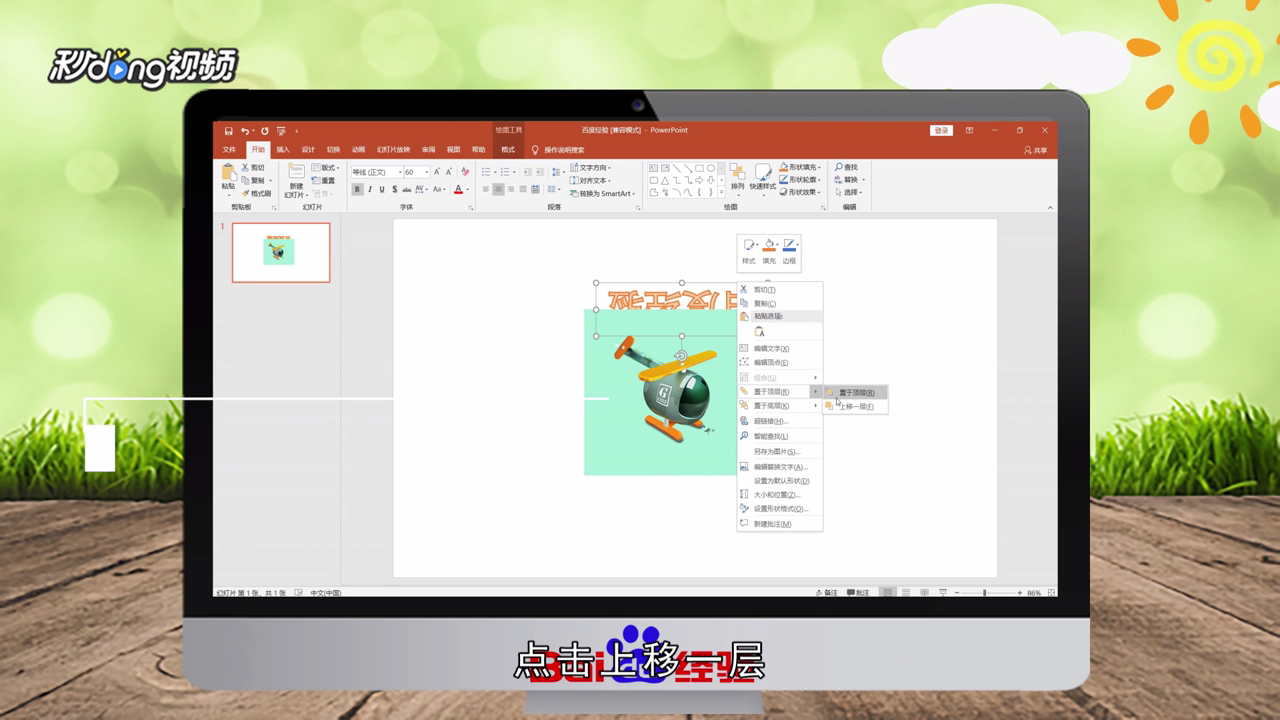Click 替换 (Replace) in the editing group
1280x720 pixels.
pos(848,180)
